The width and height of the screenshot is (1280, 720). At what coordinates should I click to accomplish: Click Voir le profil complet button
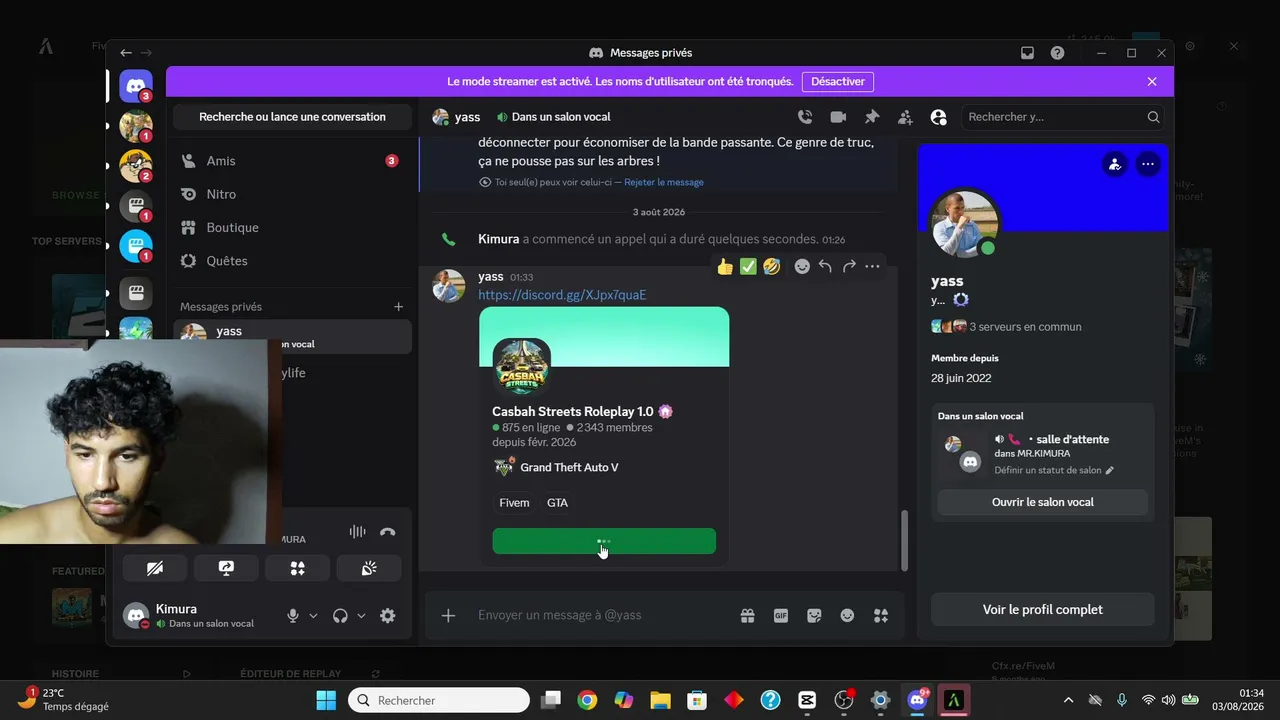1043,609
